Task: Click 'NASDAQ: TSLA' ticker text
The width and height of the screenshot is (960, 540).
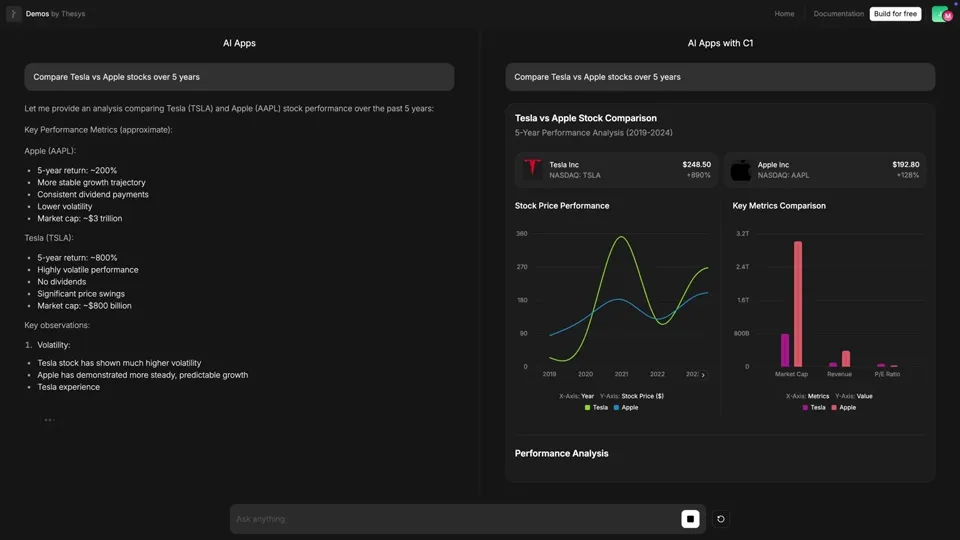Action: click(x=575, y=175)
